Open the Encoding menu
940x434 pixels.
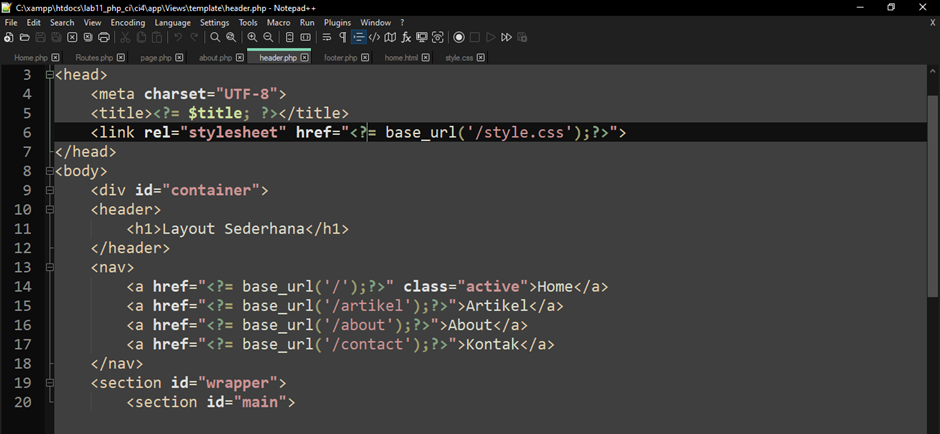coord(128,23)
